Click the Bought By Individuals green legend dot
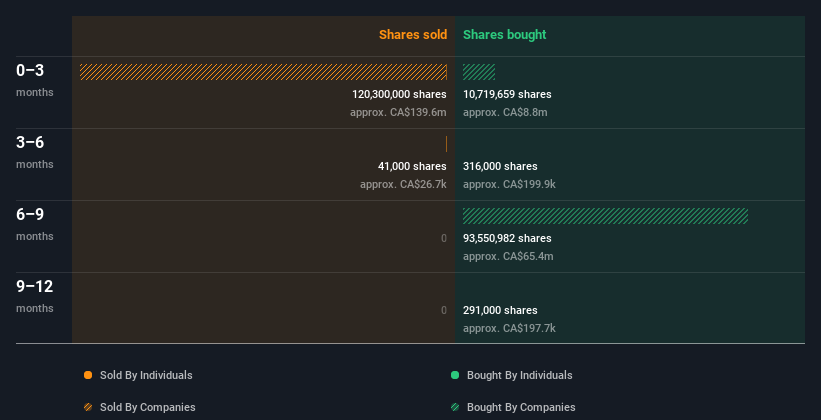 (x=455, y=375)
